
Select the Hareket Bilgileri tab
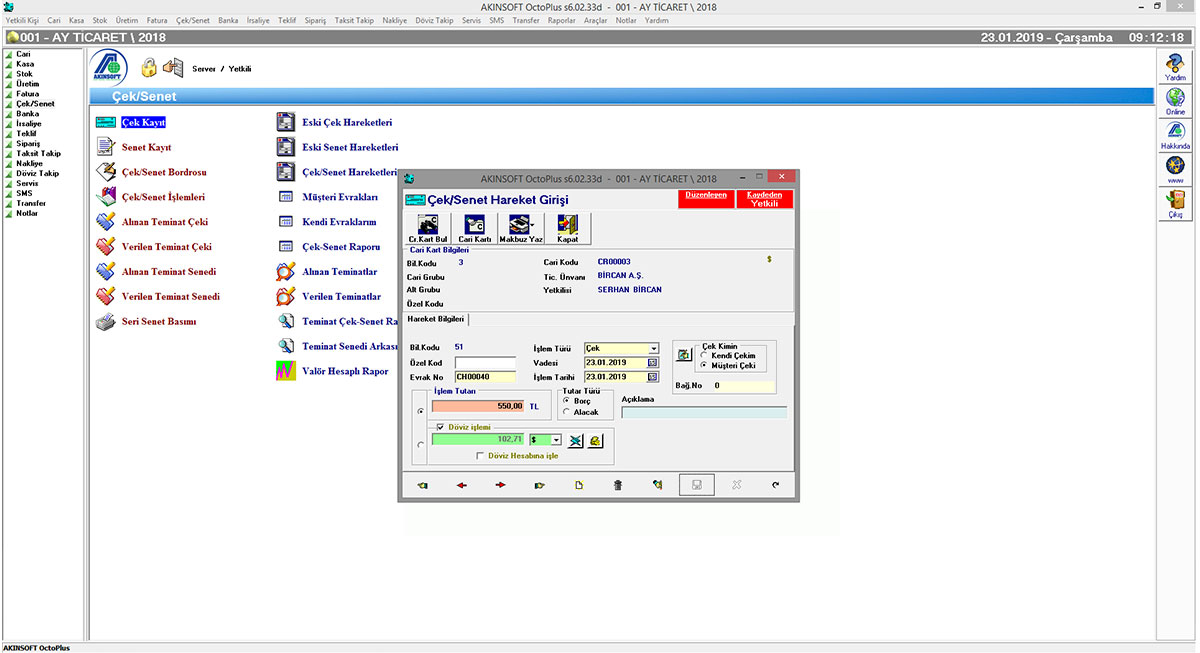[x=438, y=319]
